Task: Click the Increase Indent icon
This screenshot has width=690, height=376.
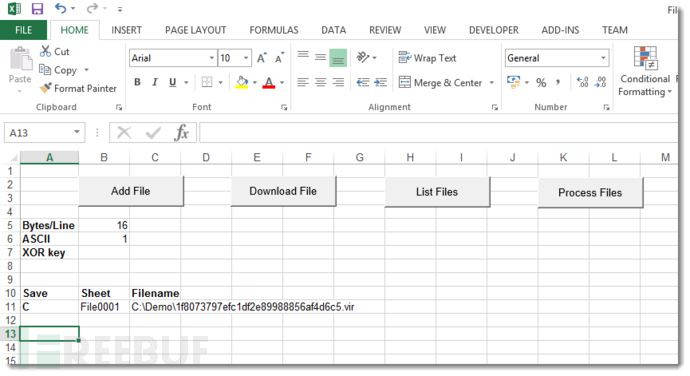Action: coord(381,82)
